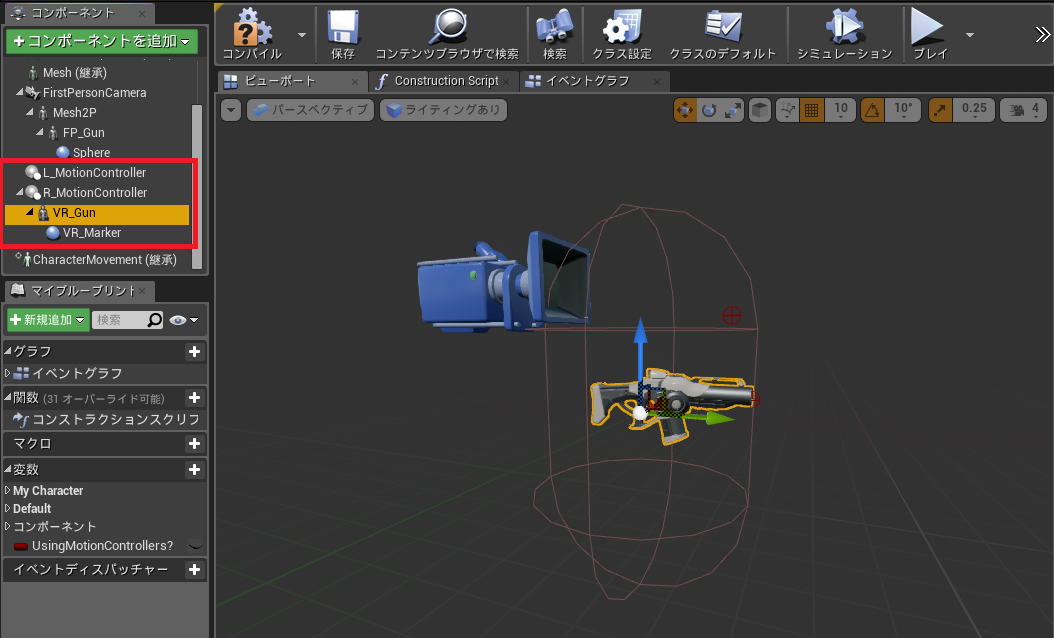The height and width of the screenshot is (638, 1054).
Task: Open the viewport options dropdown arrow
Action: [230, 109]
